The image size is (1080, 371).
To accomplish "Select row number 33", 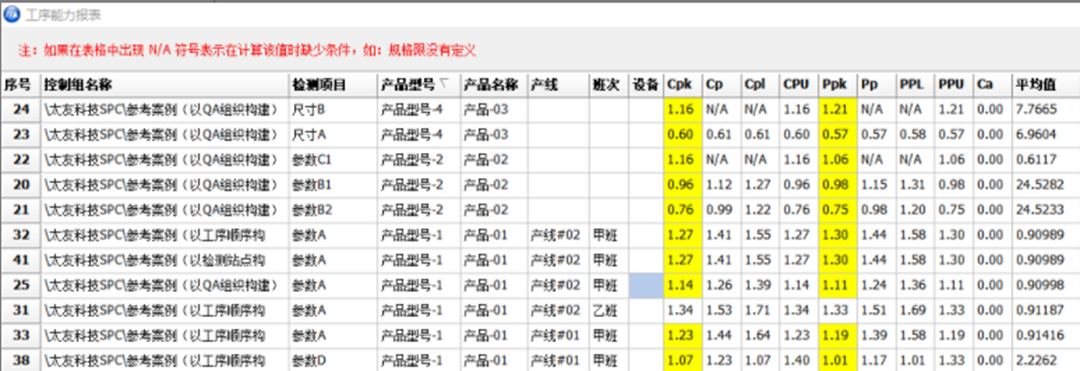I will [x=21, y=335].
